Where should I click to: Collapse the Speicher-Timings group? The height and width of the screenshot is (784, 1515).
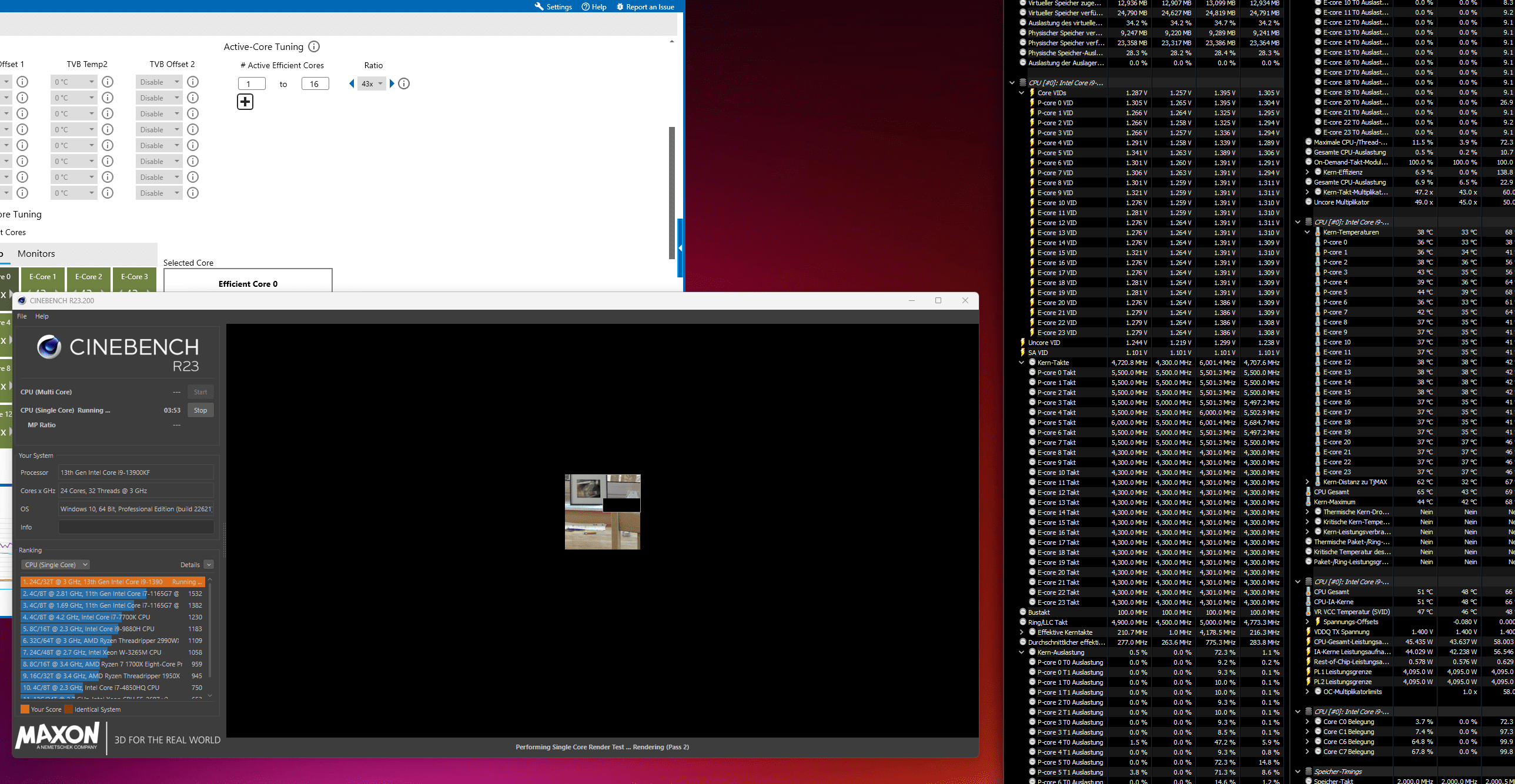tap(1298, 772)
